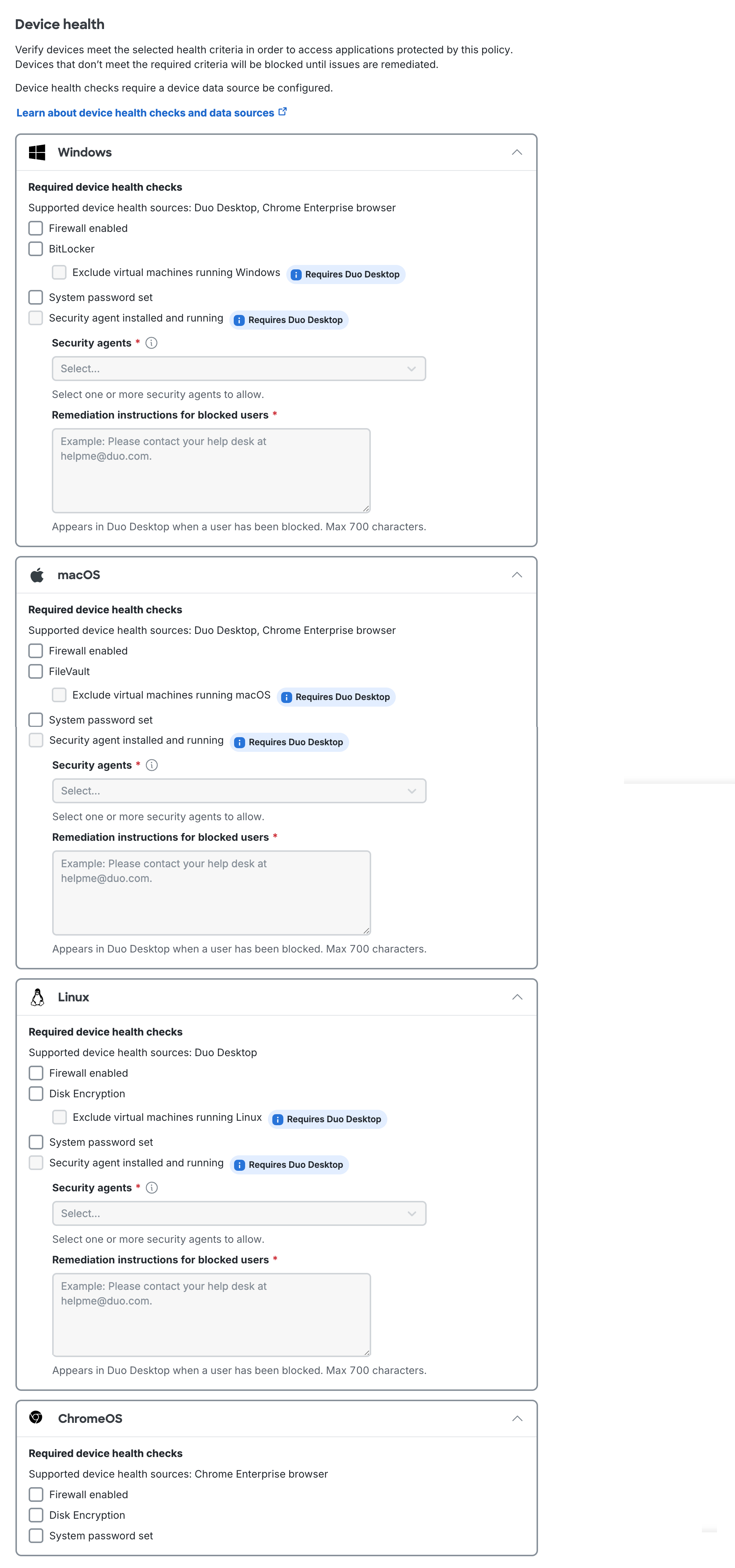
Task: Enable FileVault check for macOS
Action: pos(35,671)
